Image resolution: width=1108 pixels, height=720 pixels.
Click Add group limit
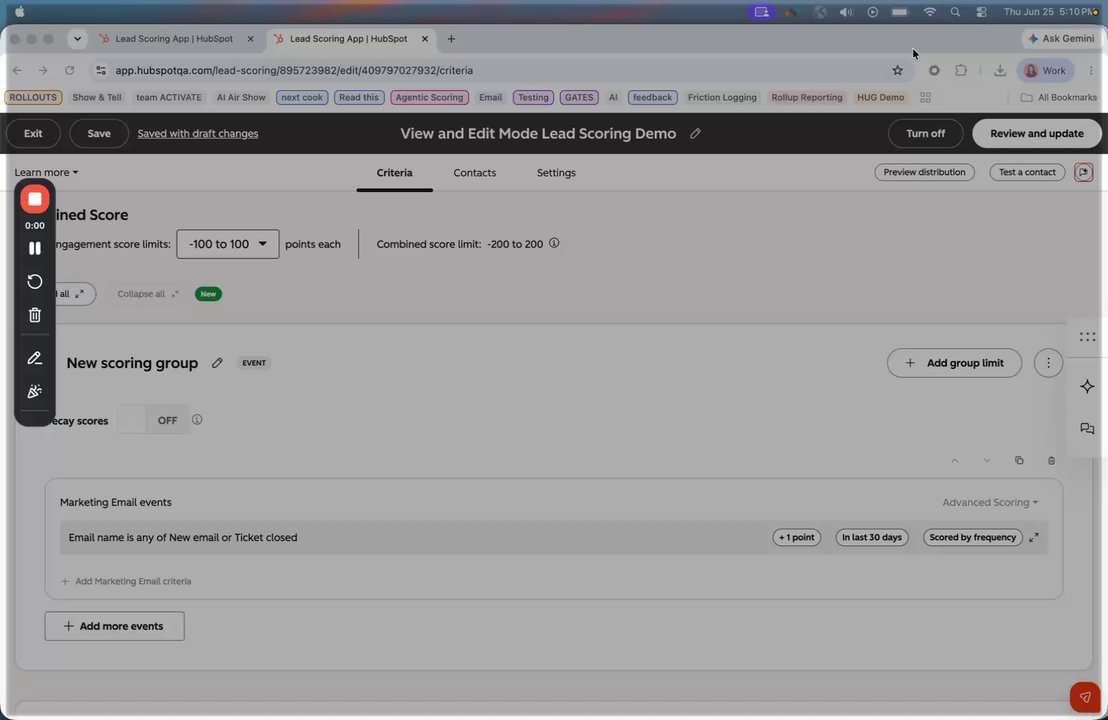pos(954,363)
